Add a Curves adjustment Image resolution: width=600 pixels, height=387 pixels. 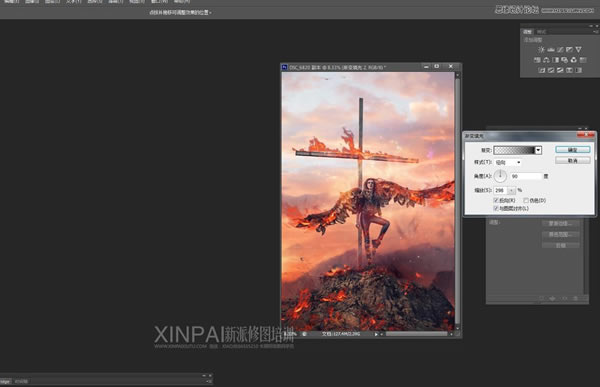(560, 49)
